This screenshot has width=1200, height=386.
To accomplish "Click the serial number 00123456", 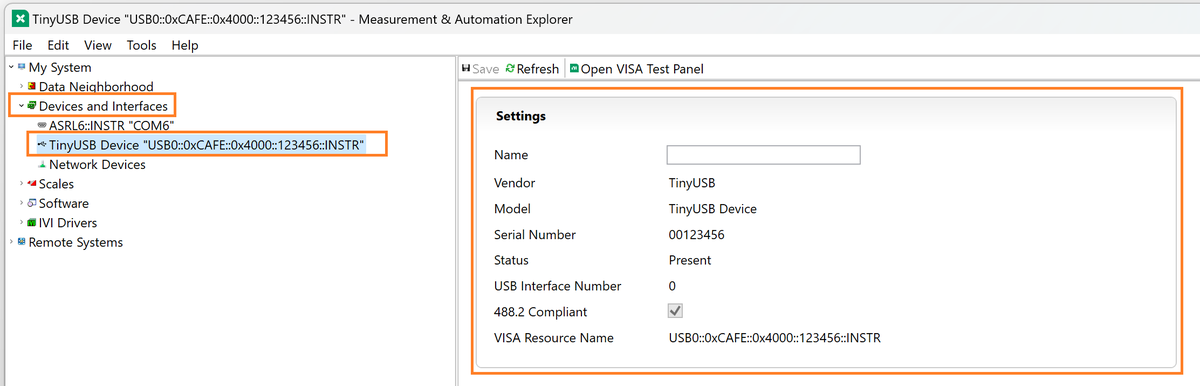I will coord(696,235).
